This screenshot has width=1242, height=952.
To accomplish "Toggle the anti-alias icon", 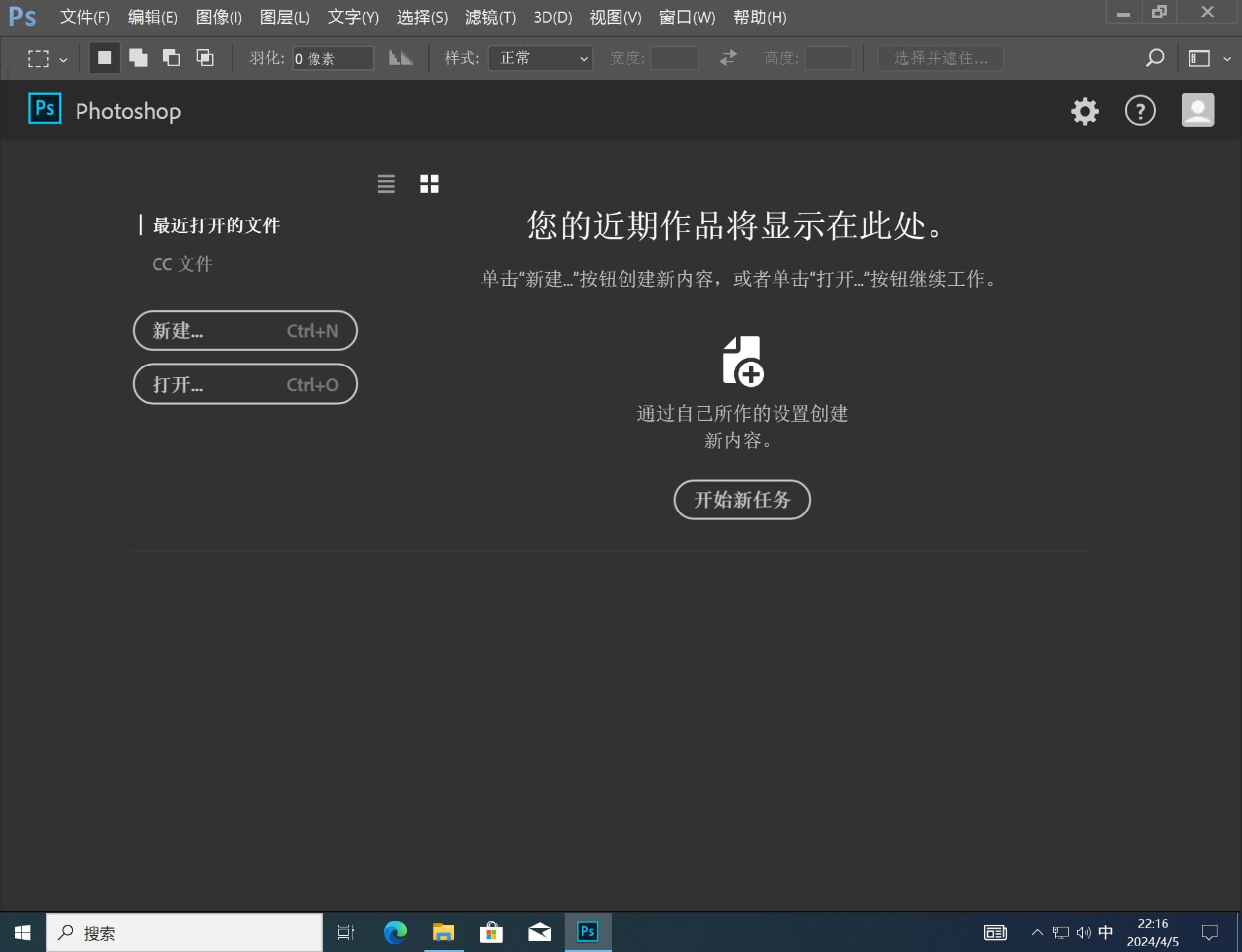I will [400, 58].
